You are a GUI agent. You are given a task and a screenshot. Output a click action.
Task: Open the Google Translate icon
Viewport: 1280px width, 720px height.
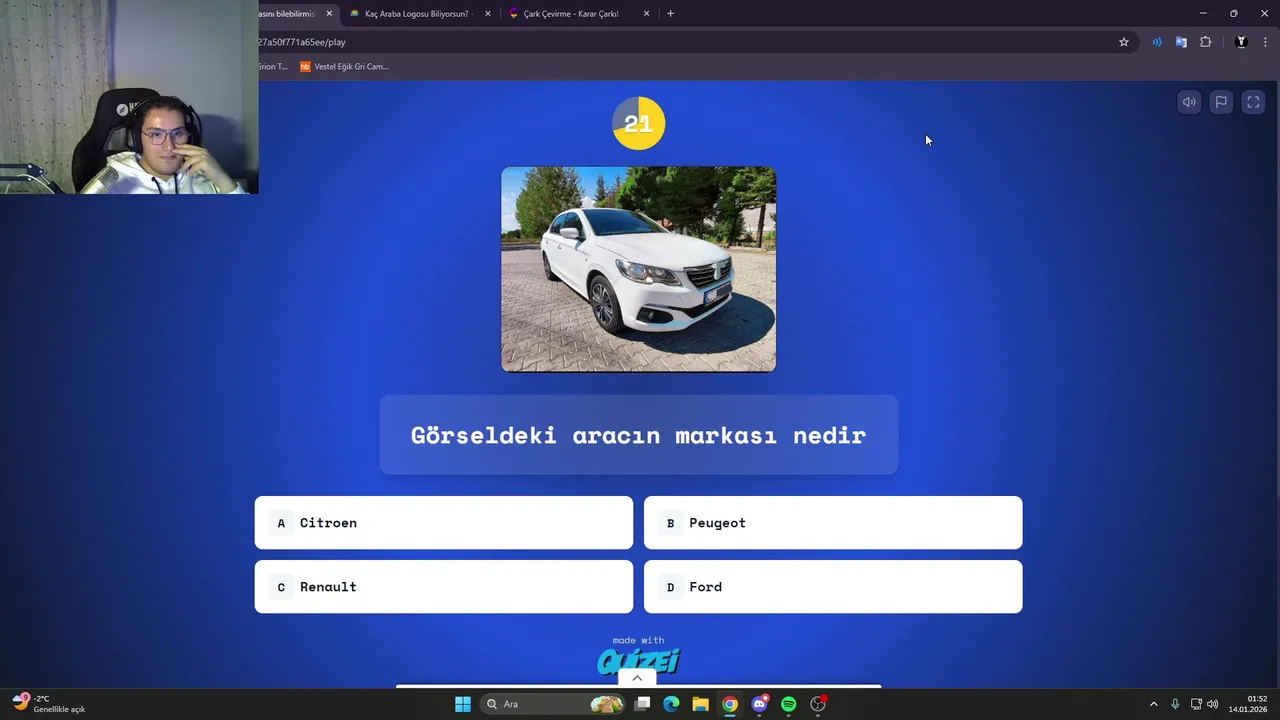point(1181,42)
